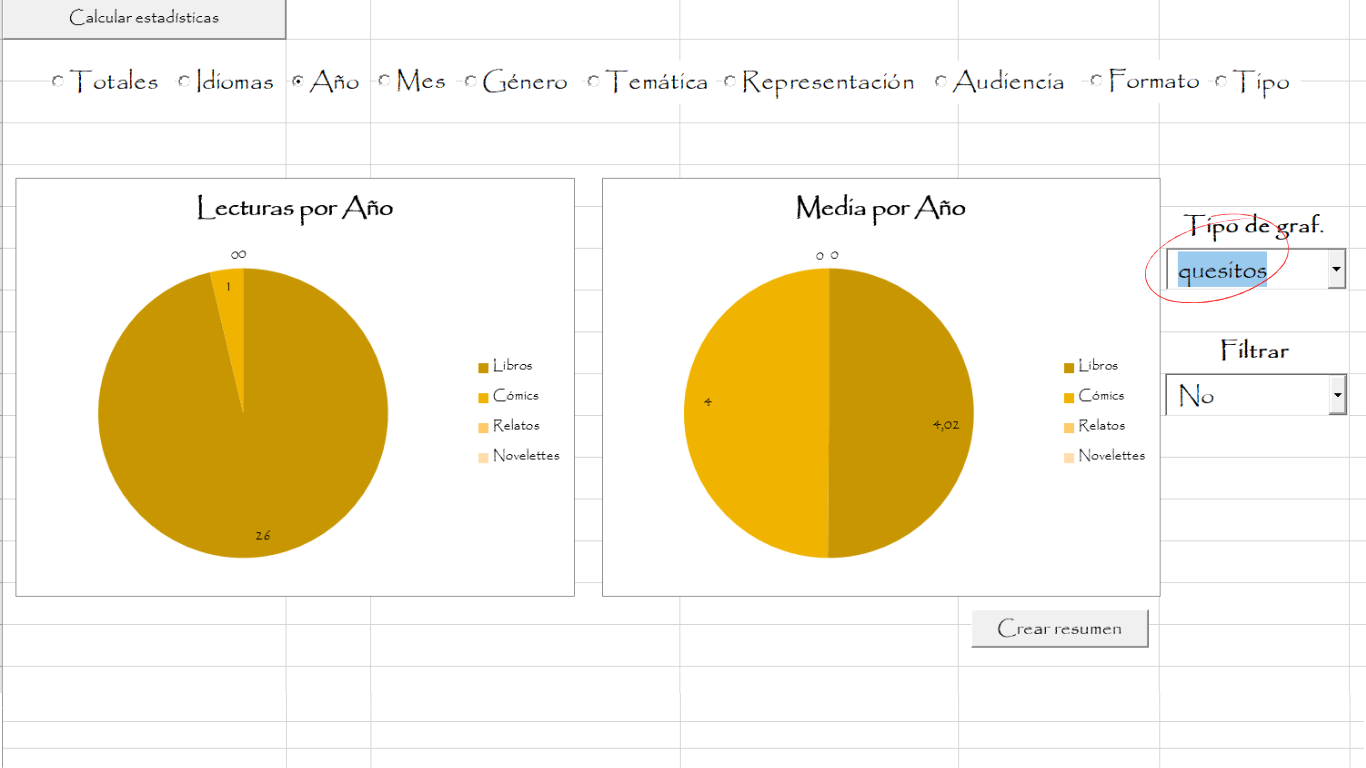Viewport: 1366px width, 768px height.
Task: Click the Cómics legend swatch in Media chart
Action: point(1069,398)
